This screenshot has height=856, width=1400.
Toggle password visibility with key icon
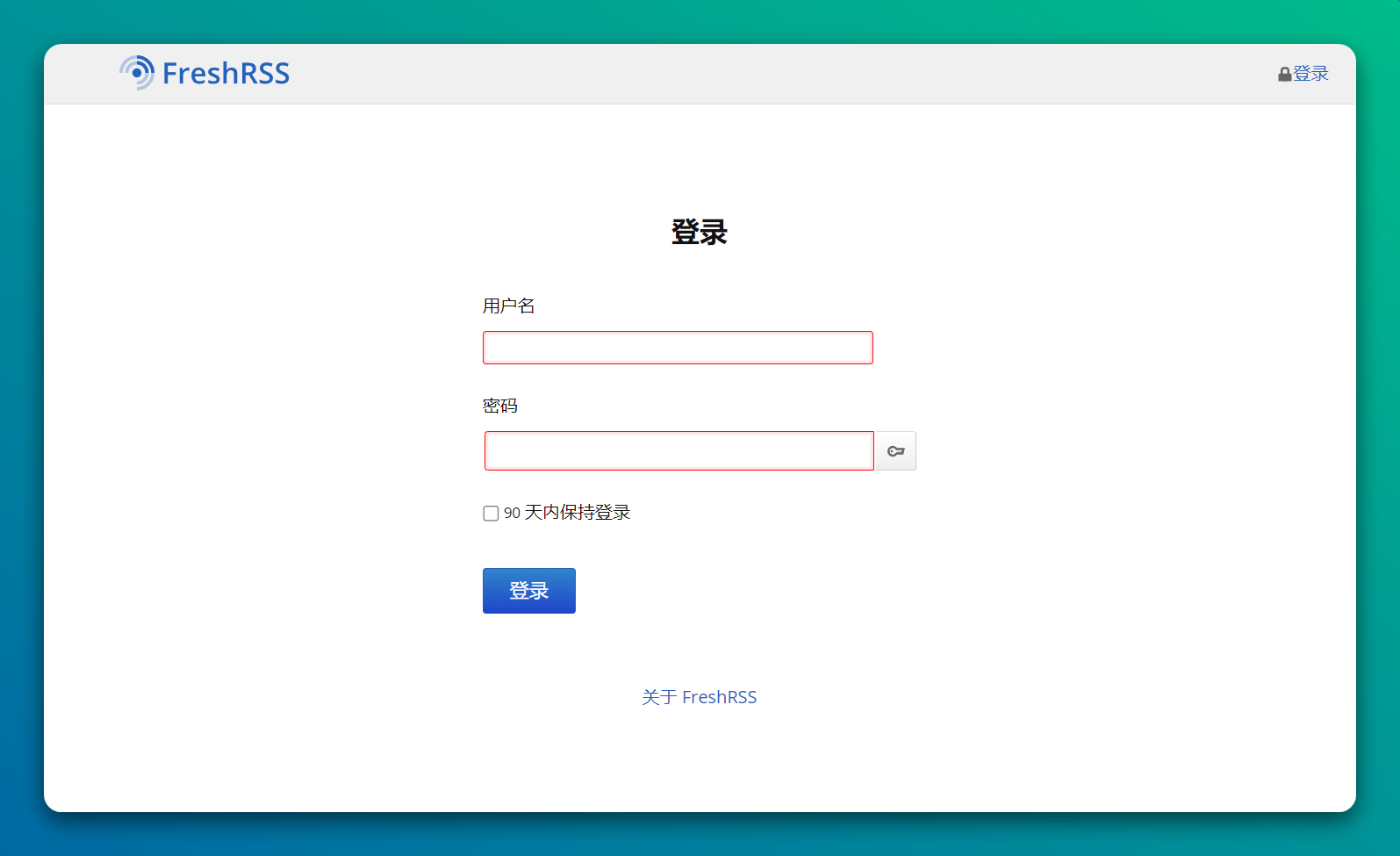(x=895, y=450)
